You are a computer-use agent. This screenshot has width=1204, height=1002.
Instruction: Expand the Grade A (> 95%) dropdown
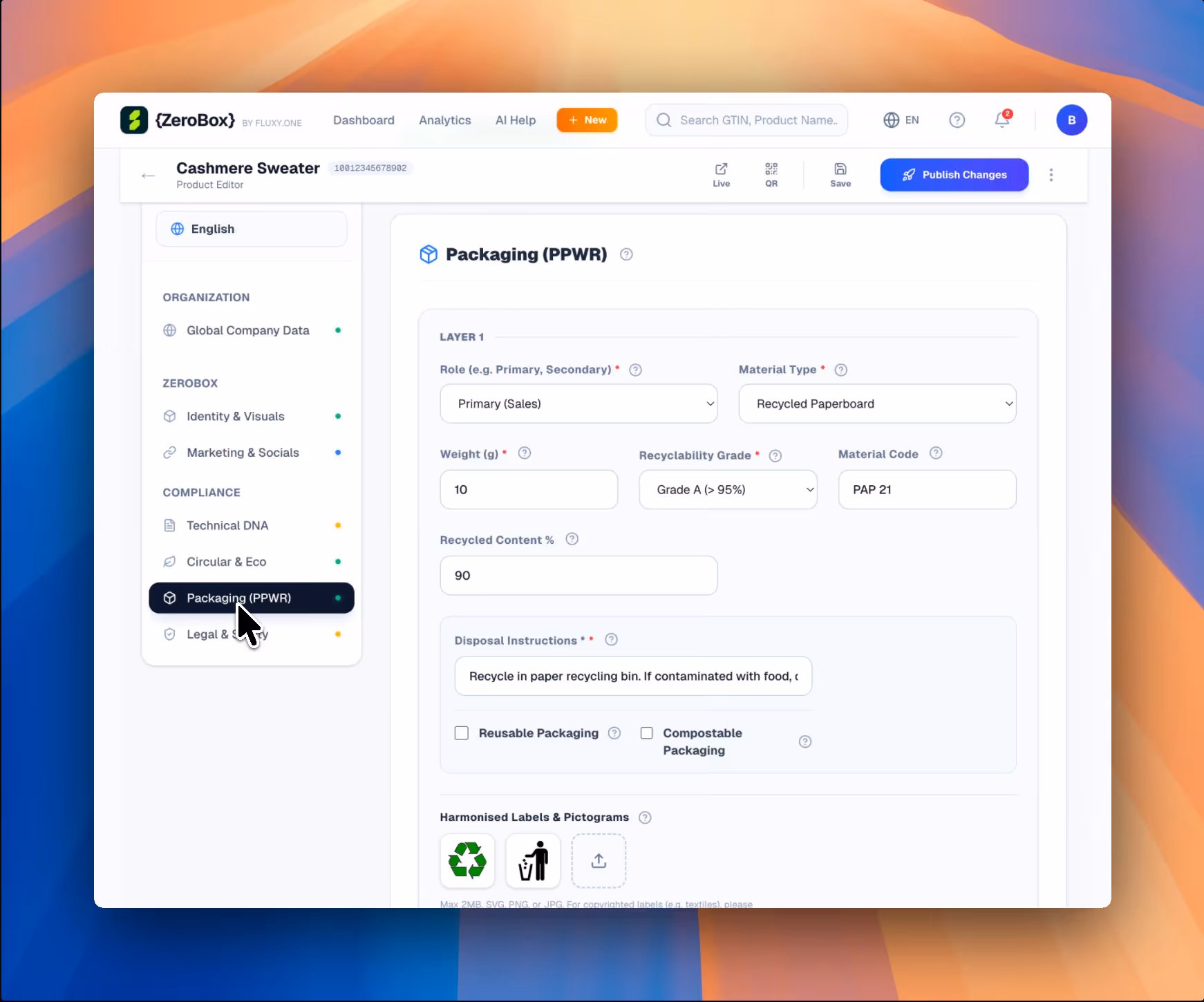tap(728, 489)
